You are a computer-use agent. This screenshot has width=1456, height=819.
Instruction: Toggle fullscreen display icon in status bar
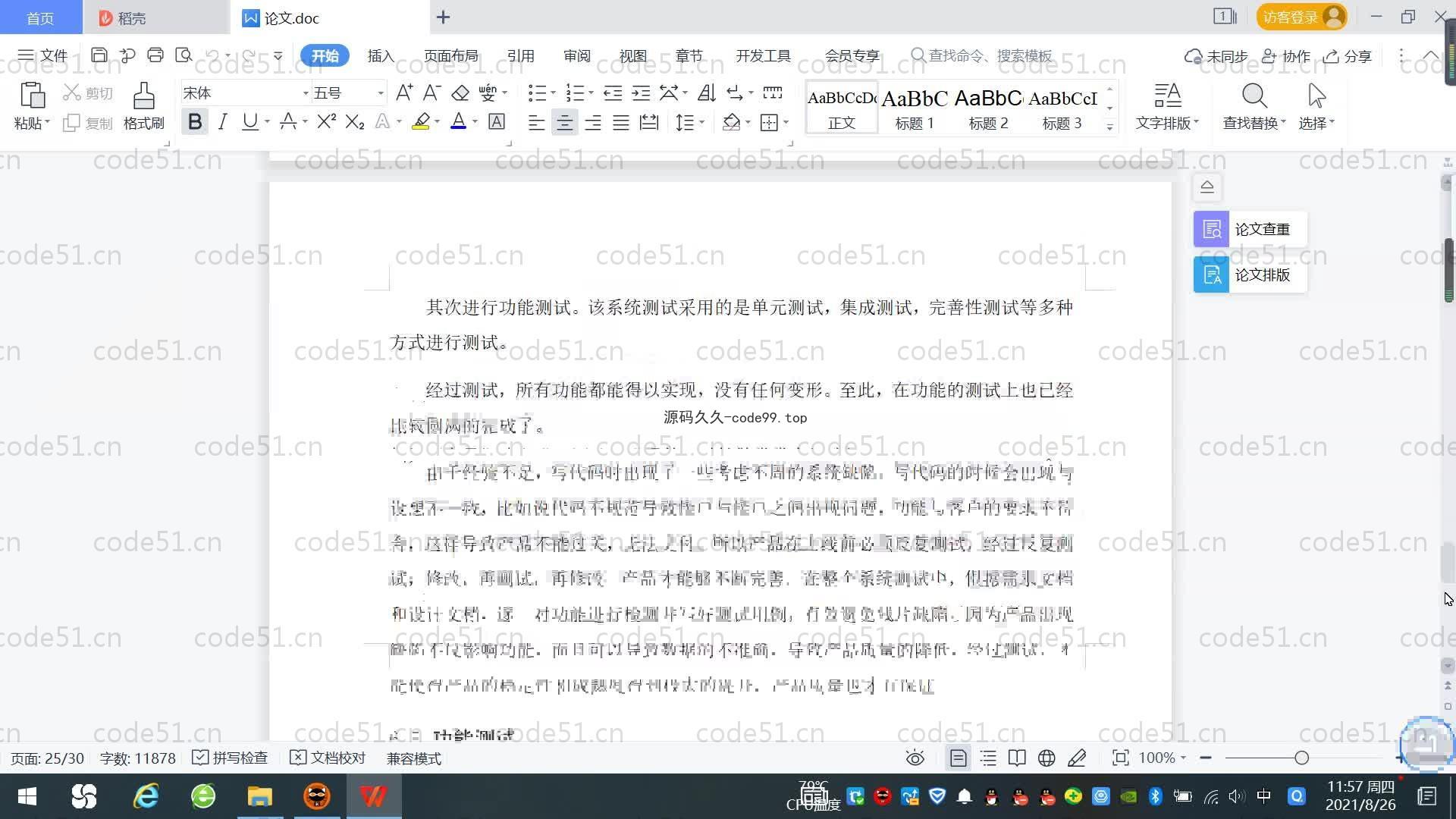[x=1120, y=758]
